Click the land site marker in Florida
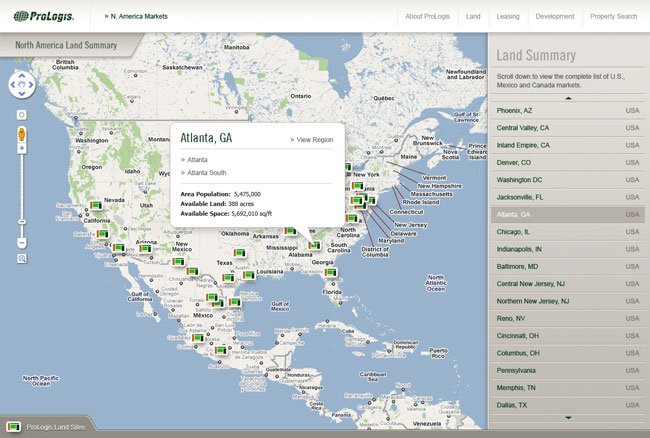 pyautogui.click(x=330, y=272)
